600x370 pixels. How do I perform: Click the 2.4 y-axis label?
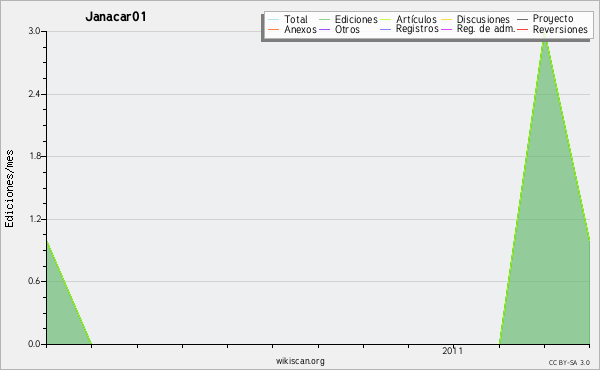(34, 94)
